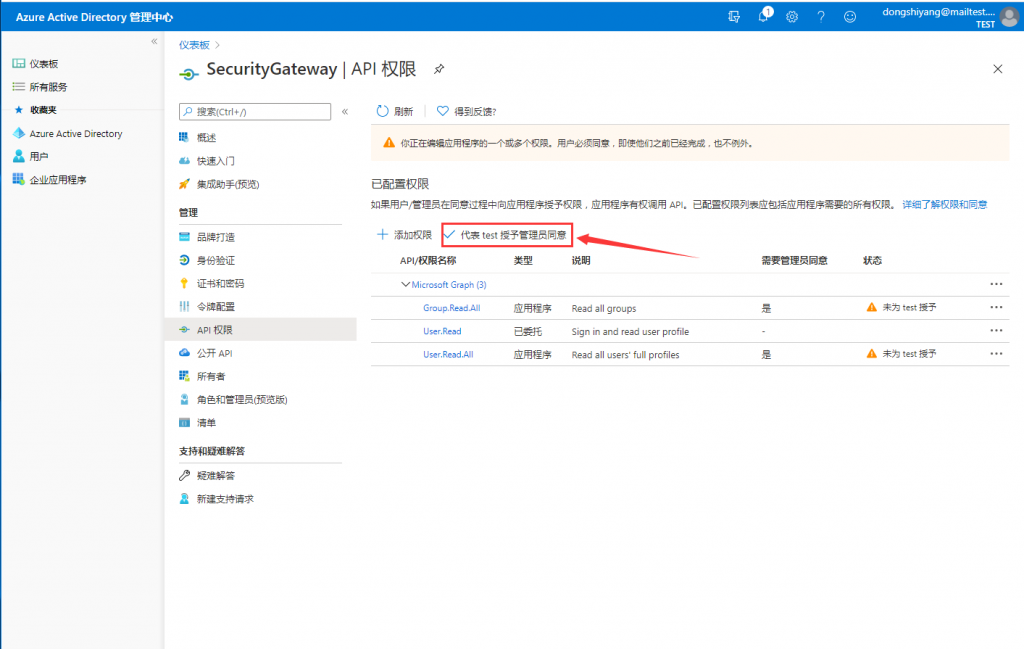
Task: Open more options for User.Read.All row
Action: click(996, 354)
